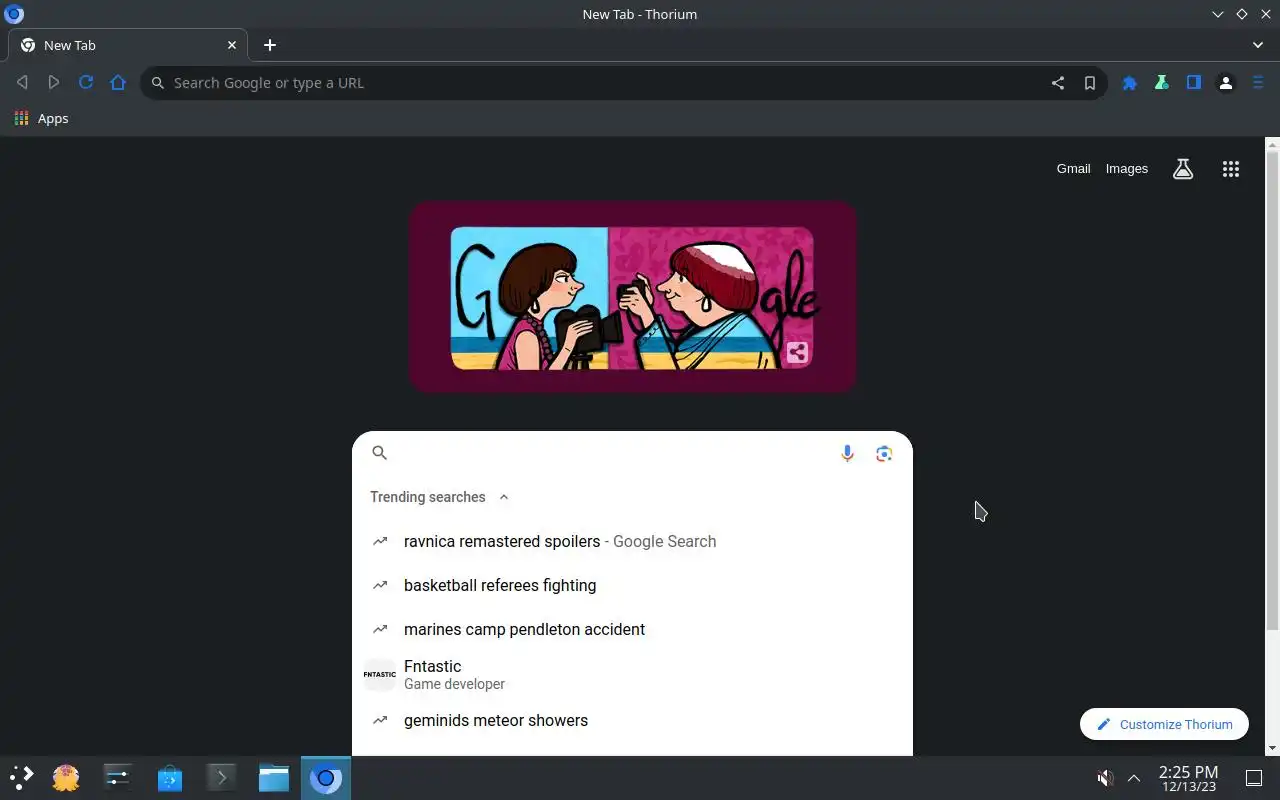Open the Google Doodle illustration
The height and width of the screenshot is (800, 1280).
(x=632, y=297)
